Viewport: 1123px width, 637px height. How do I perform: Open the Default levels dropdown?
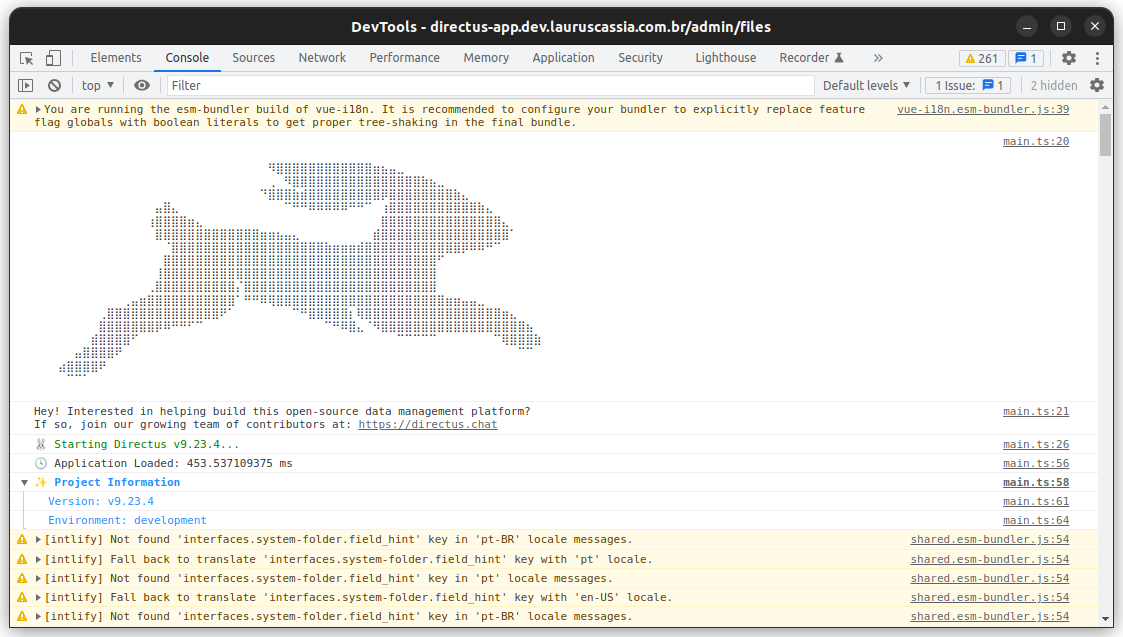tap(867, 85)
